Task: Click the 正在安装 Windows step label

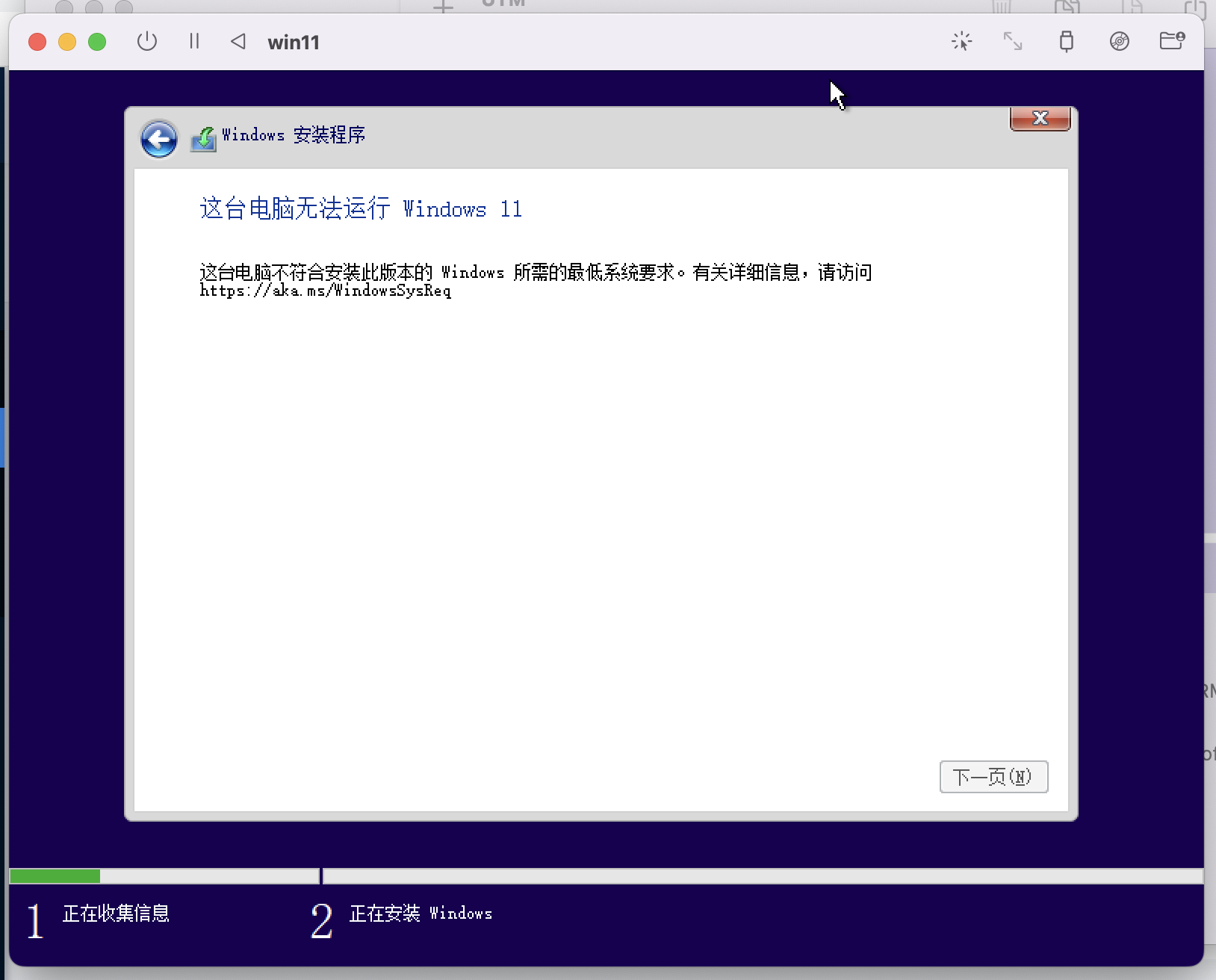Action: 421,913
